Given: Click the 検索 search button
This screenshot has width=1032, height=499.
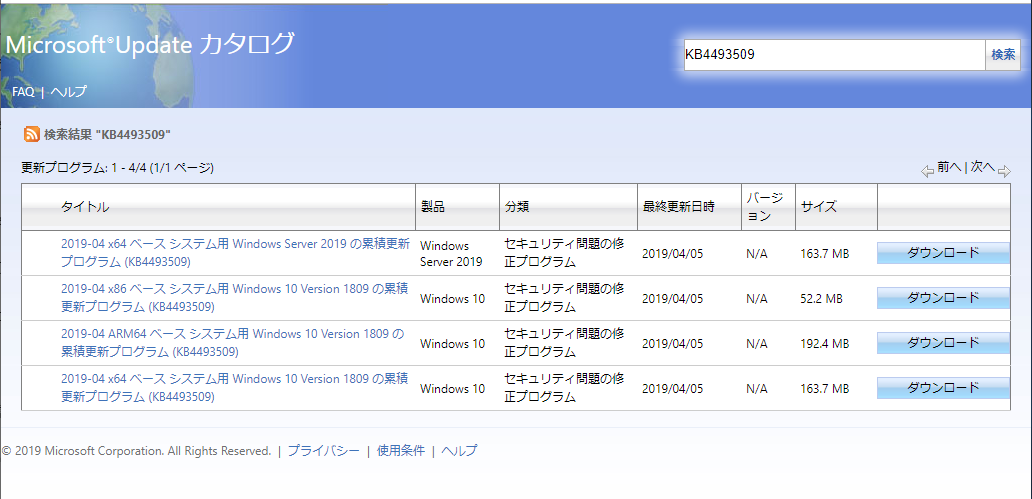Looking at the screenshot, I should [x=1003, y=55].
